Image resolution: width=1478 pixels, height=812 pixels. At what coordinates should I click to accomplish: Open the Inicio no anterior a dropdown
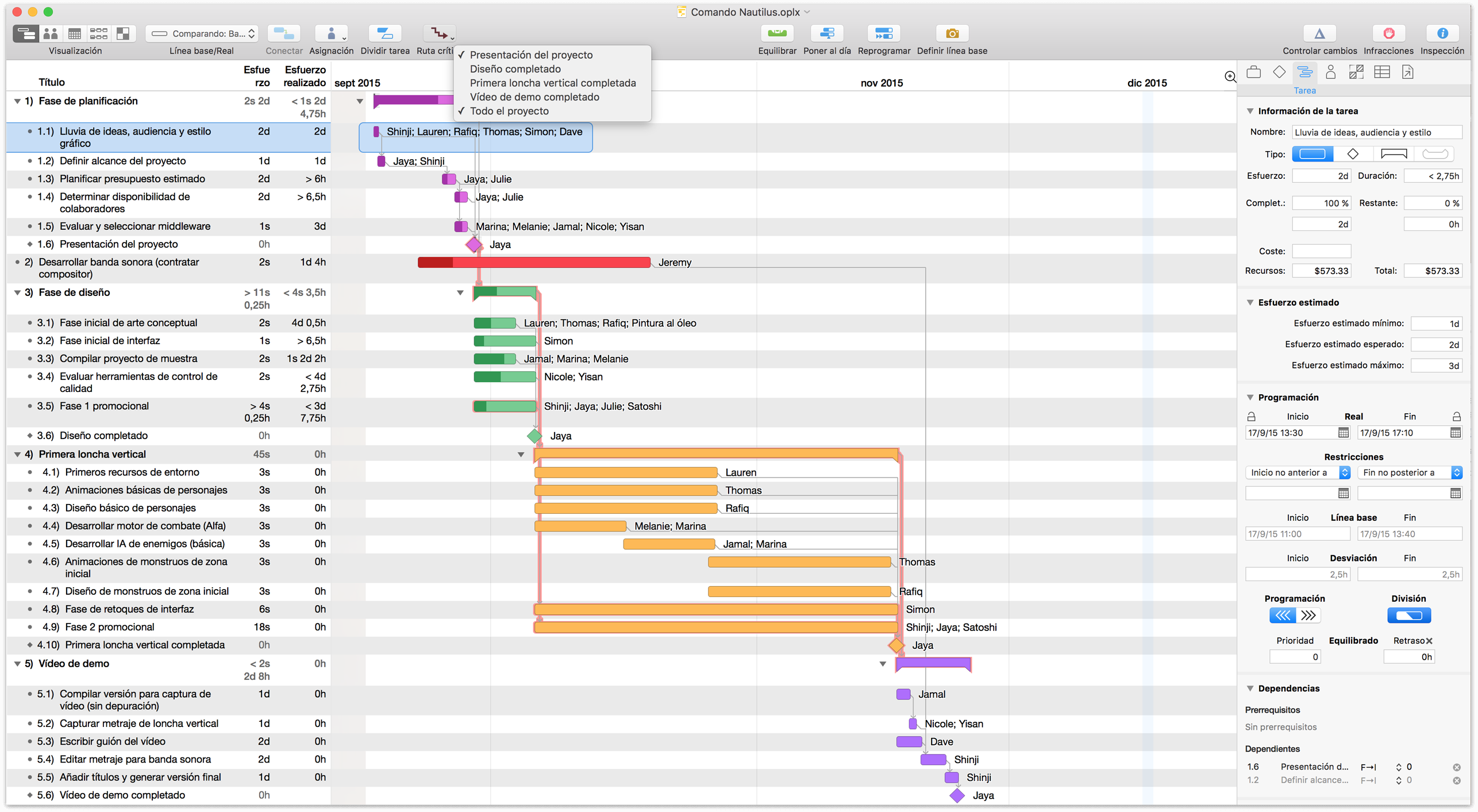click(x=1297, y=472)
